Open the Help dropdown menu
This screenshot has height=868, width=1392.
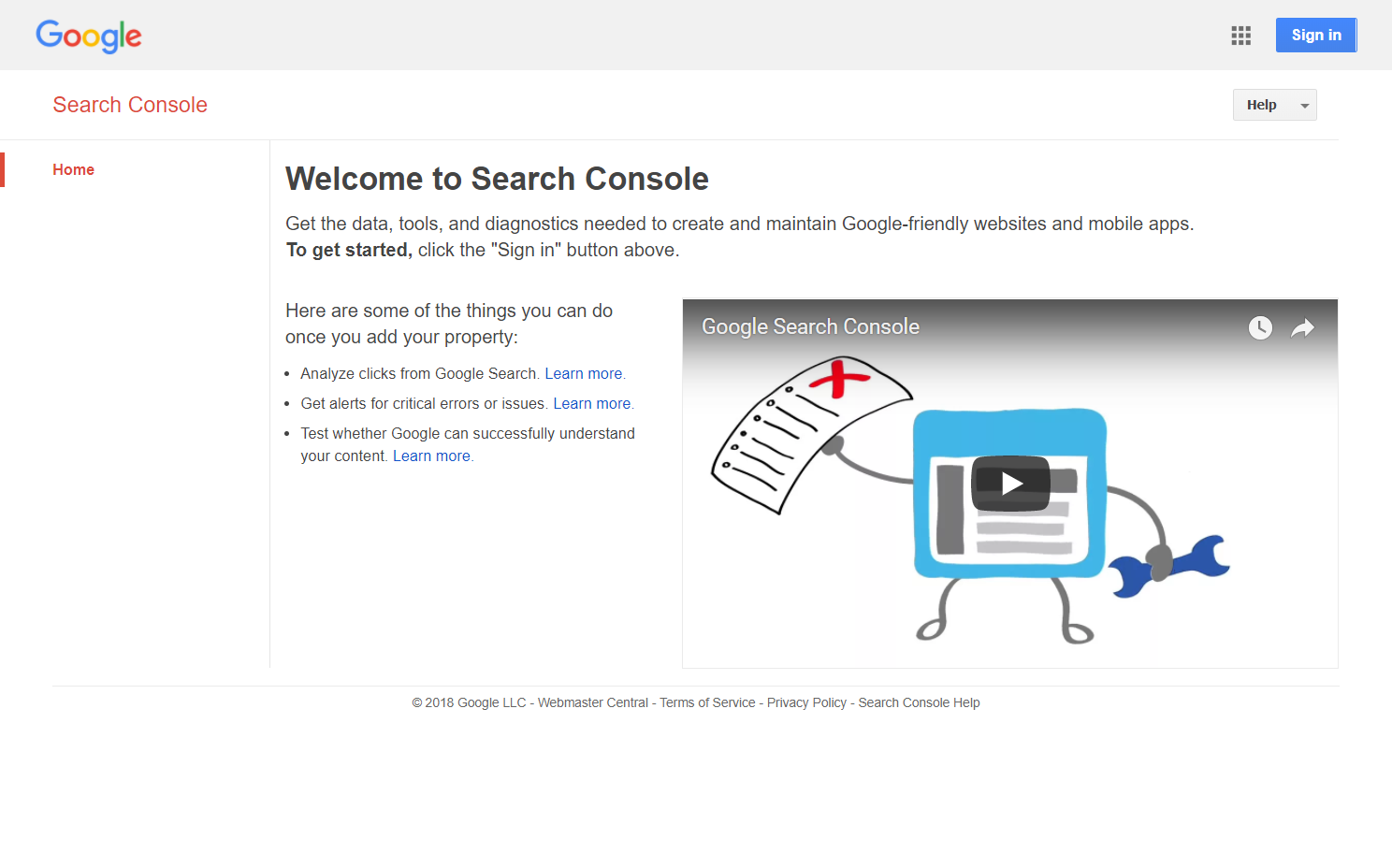point(1262,105)
